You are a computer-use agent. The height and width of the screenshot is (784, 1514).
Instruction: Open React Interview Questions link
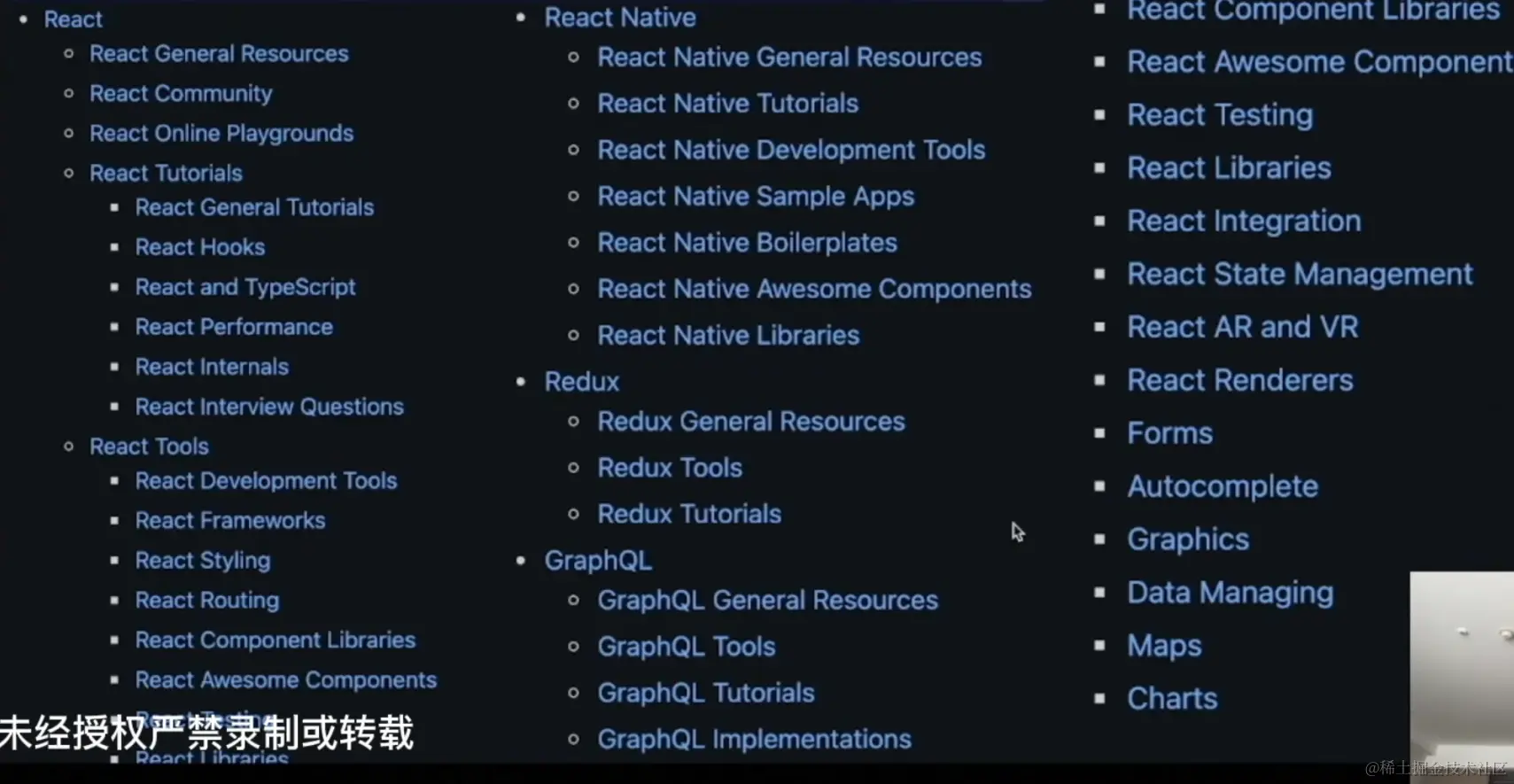pos(269,407)
